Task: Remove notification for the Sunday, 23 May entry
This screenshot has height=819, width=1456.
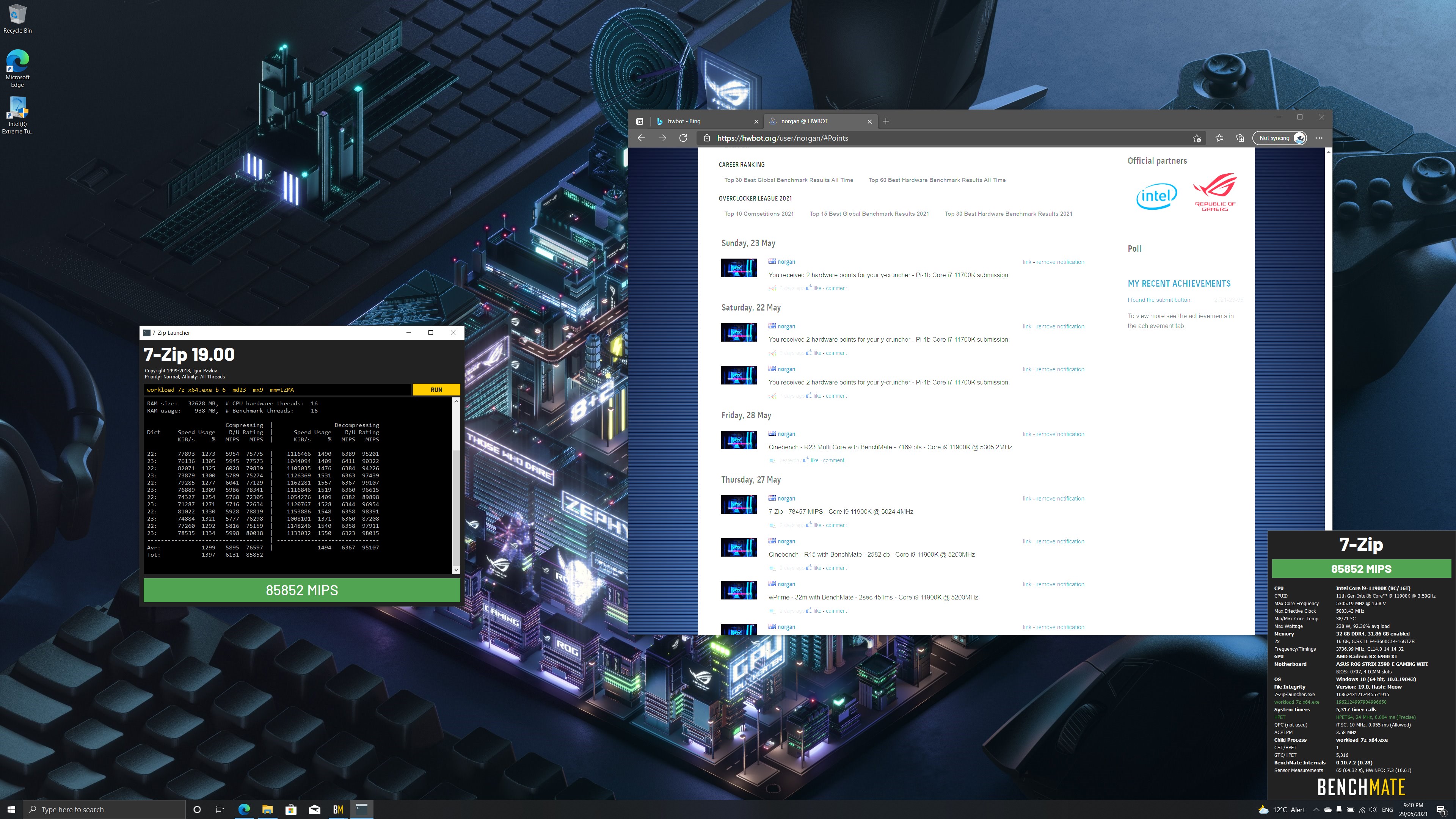Action: [x=1060, y=262]
